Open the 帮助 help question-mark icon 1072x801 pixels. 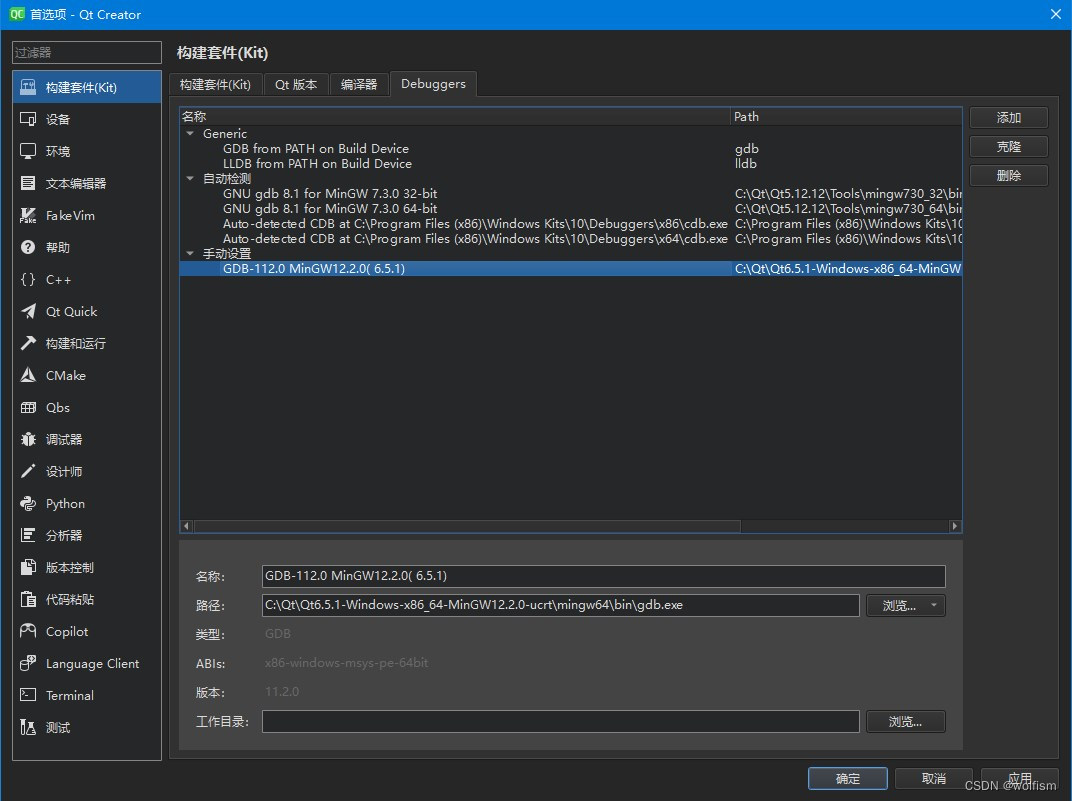click(x=28, y=247)
